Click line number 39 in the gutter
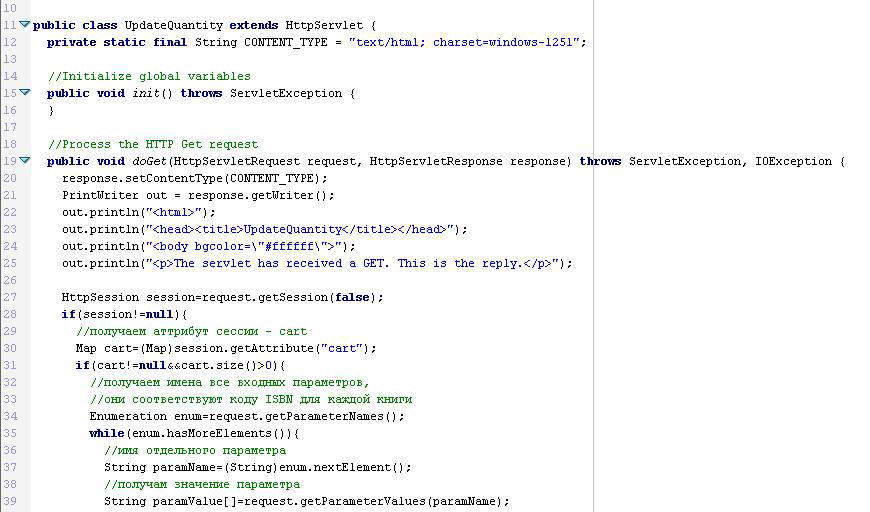 click(10, 501)
